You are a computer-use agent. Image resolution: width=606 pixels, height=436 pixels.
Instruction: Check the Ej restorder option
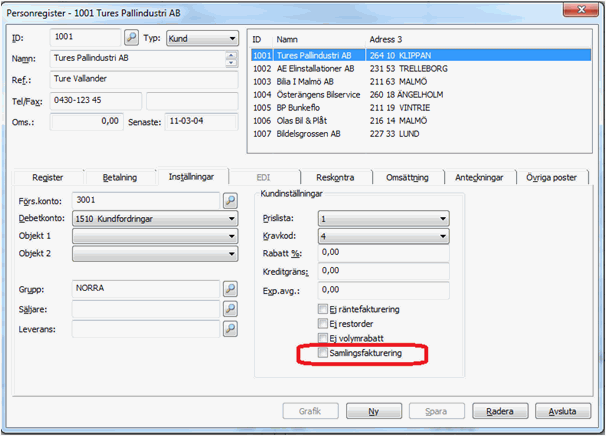point(322,324)
